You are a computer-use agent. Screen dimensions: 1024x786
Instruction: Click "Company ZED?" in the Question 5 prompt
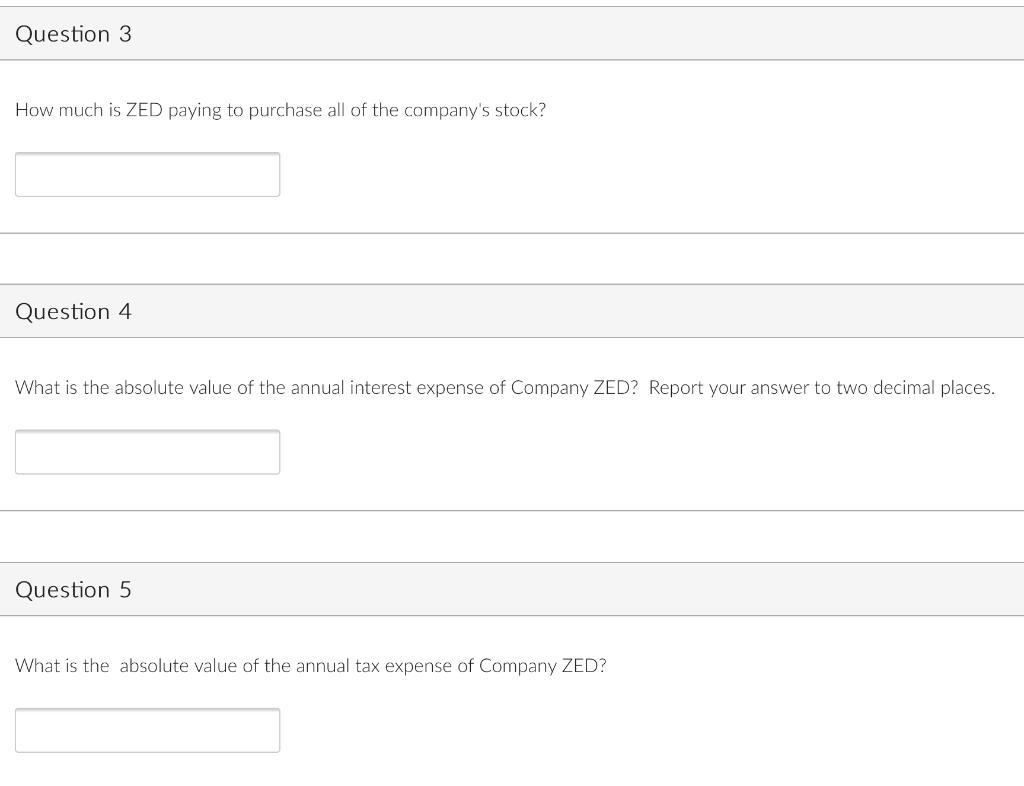(542, 666)
